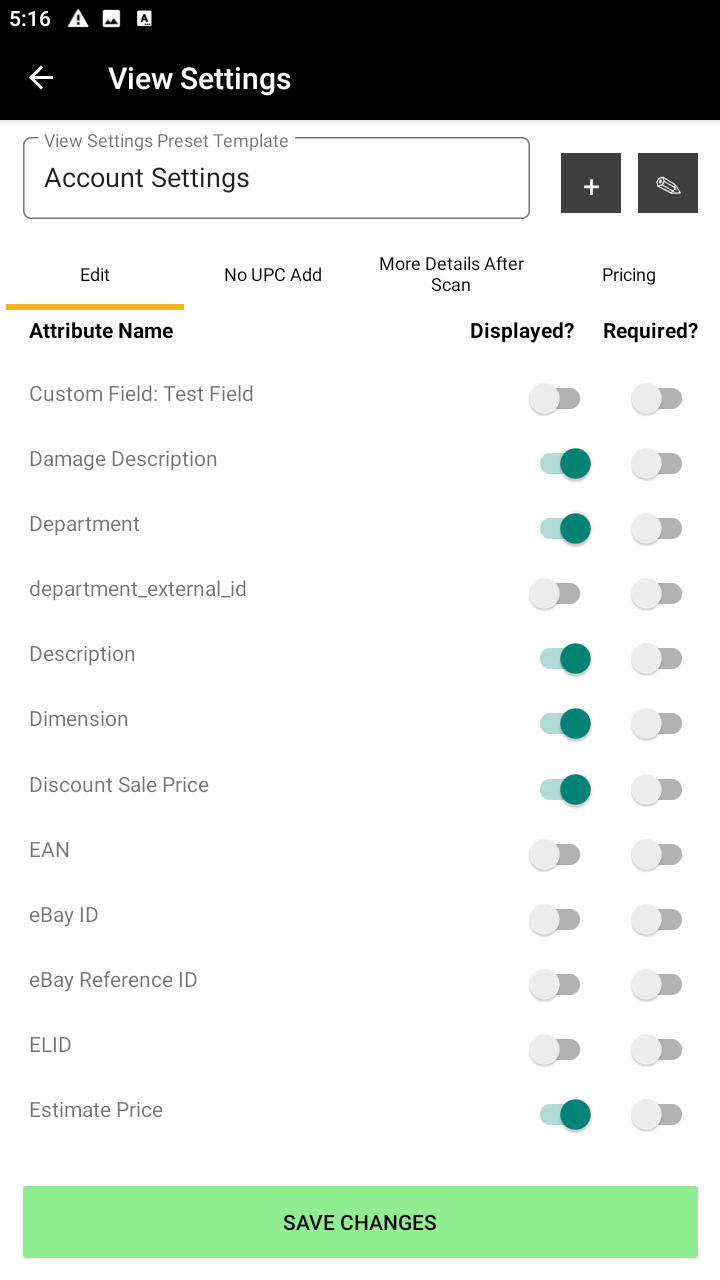Tap the back arrow icon

click(41, 78)
